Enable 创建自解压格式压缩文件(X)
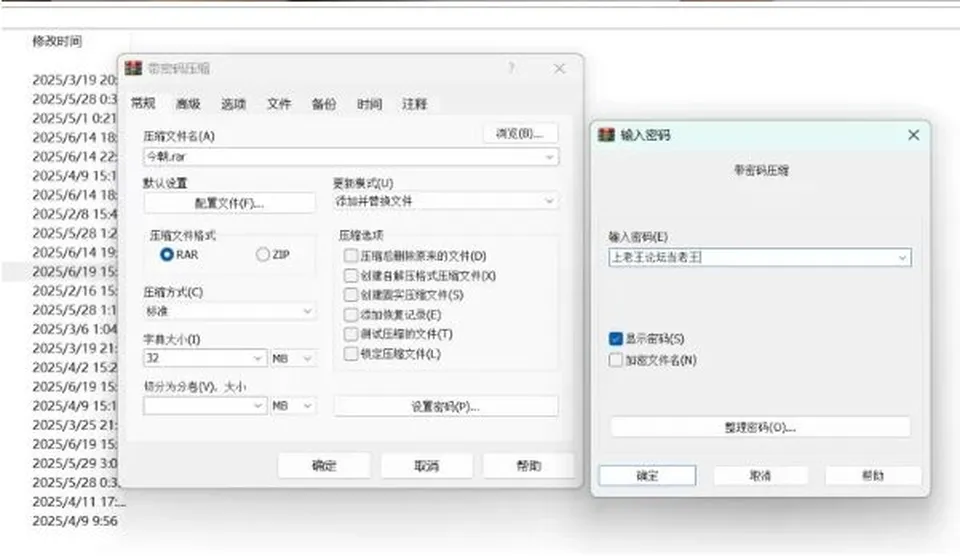Viewport: 960px width, 556px height. point(351,276)
